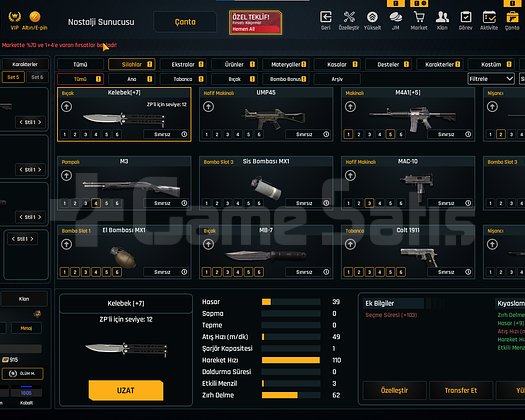Click the upgrade arrow on M3 card
The image size is (525, 420).
[x=66, y=176]
